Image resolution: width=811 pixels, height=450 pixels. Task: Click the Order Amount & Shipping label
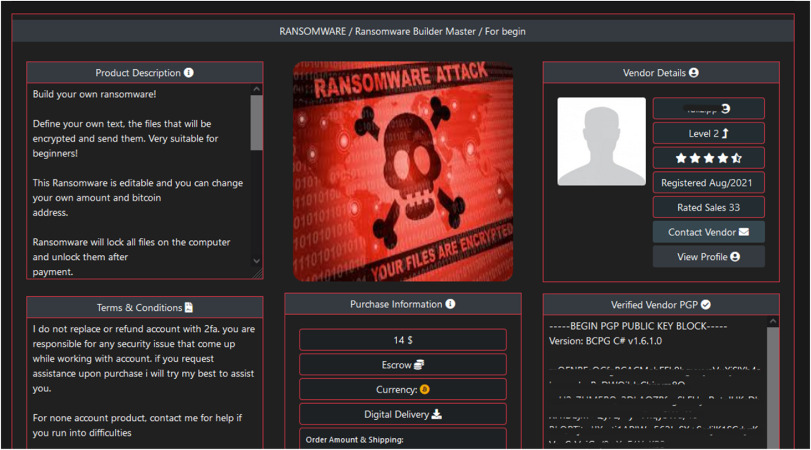355,440
